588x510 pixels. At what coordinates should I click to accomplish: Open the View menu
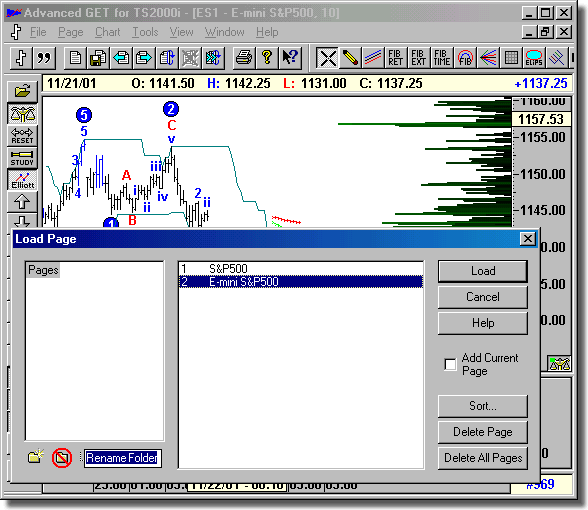[182, 32]
